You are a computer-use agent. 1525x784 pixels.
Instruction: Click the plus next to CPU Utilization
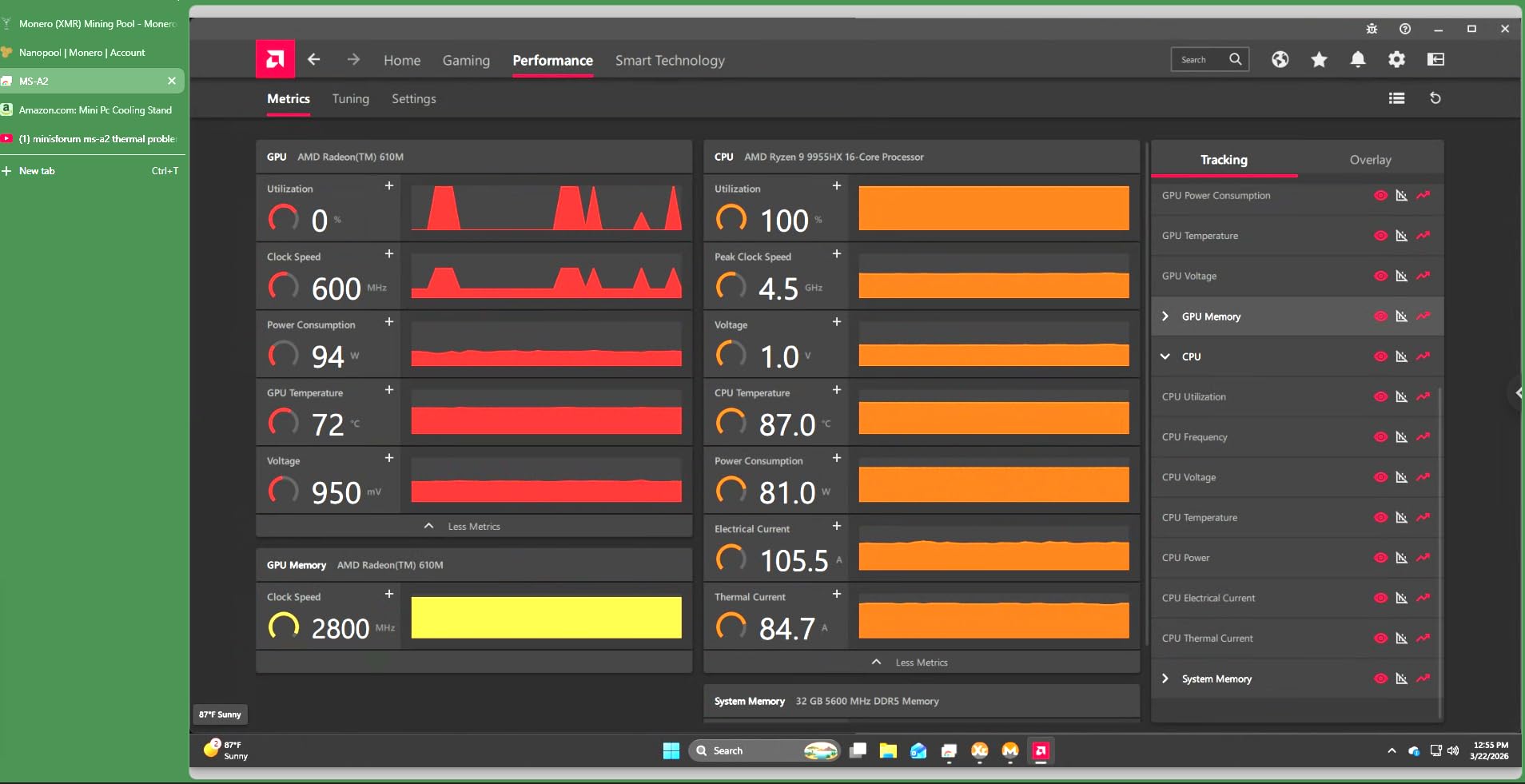[837, 186]
